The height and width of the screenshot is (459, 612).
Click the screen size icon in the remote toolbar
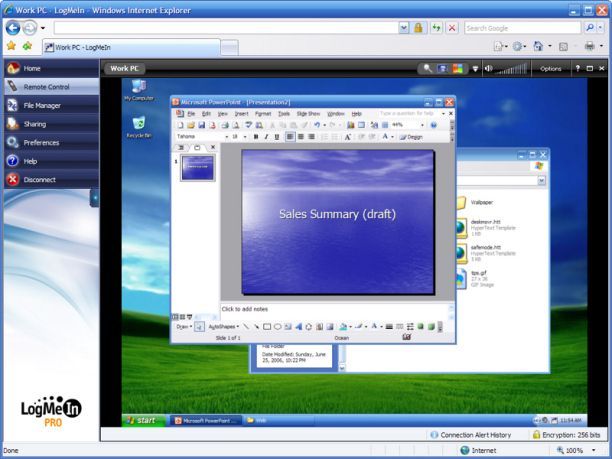(x=443, y=69)
